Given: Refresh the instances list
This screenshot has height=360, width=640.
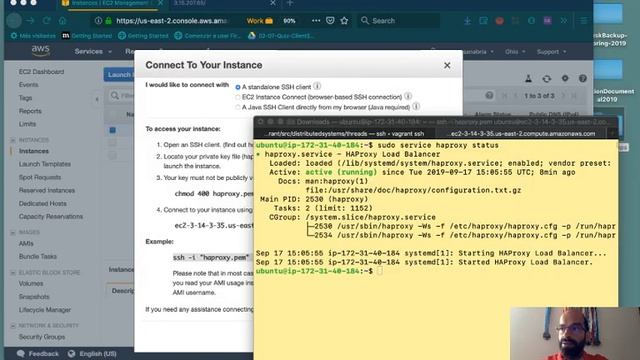Looking at the screenshot, I should click(x=547, y=78).
